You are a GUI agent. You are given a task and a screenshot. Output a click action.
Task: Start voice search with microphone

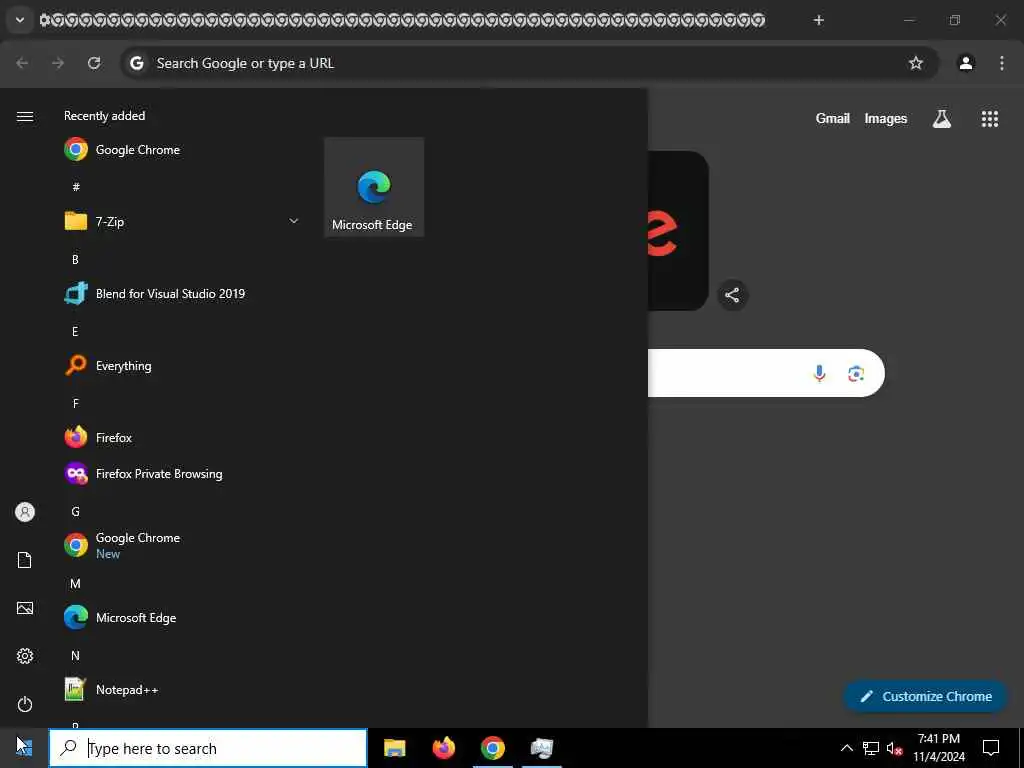coord(820,373)
